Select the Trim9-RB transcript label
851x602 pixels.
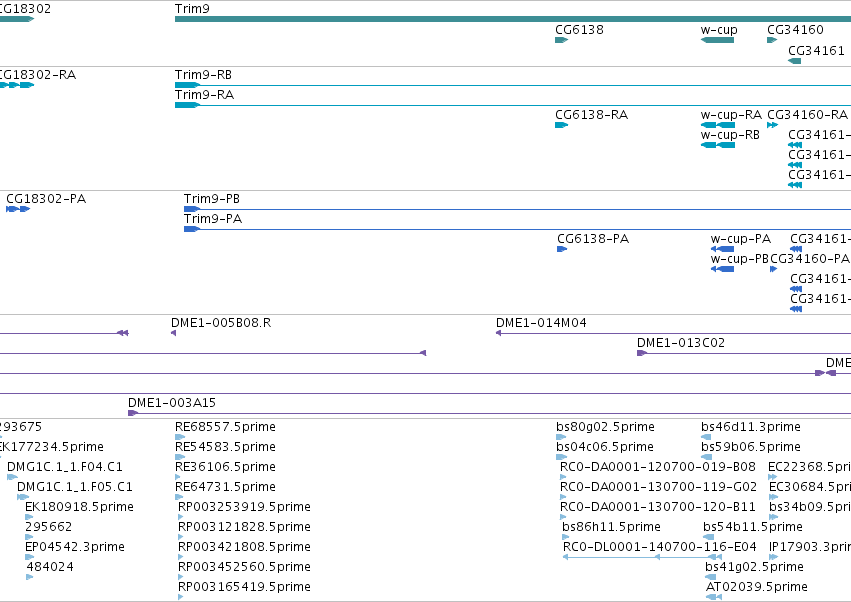pyautogui.click(x=204, y=75)
